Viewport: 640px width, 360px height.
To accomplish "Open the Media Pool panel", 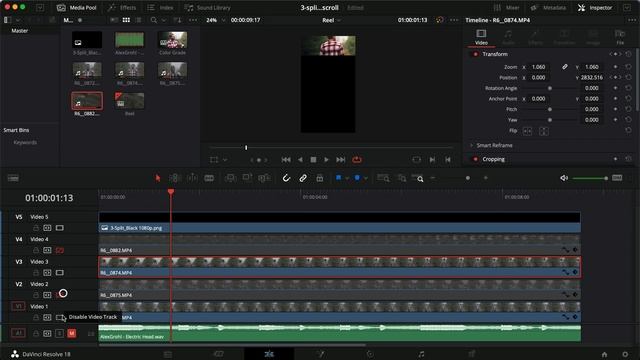I will pos(76,7).
